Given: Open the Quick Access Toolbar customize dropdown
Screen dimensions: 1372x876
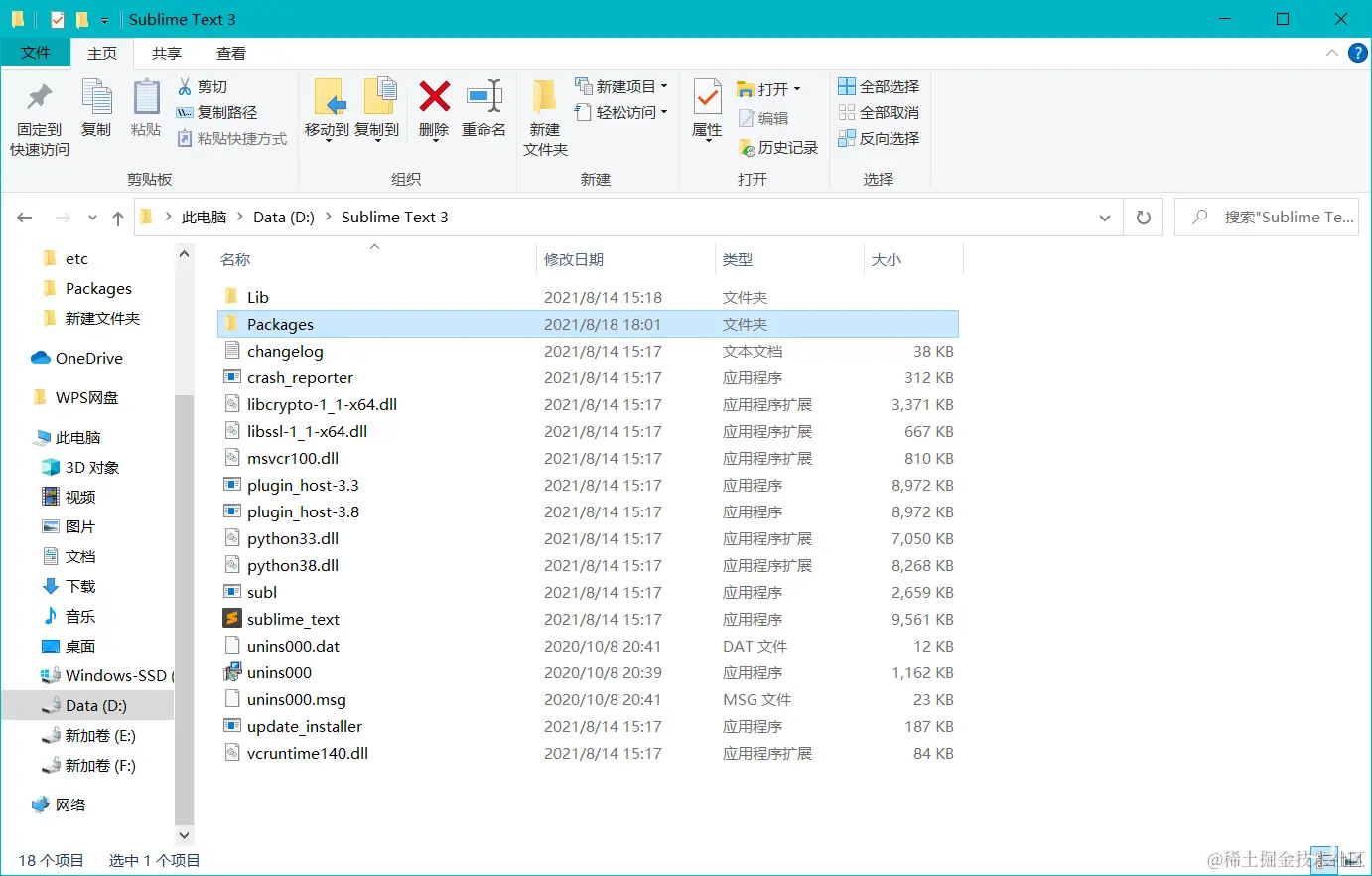Looking at the screenshot, I should point(104,20).
